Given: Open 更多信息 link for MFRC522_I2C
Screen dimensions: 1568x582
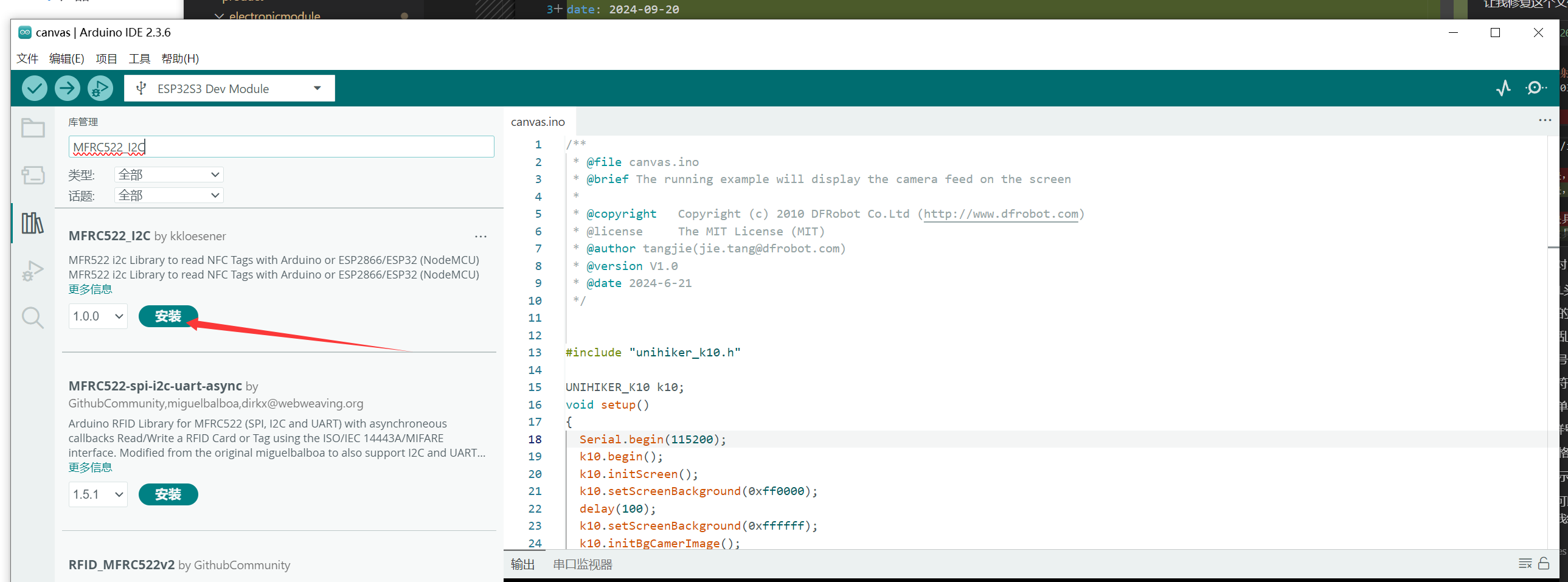Looking at the screenshot, I should pos(90,289).
